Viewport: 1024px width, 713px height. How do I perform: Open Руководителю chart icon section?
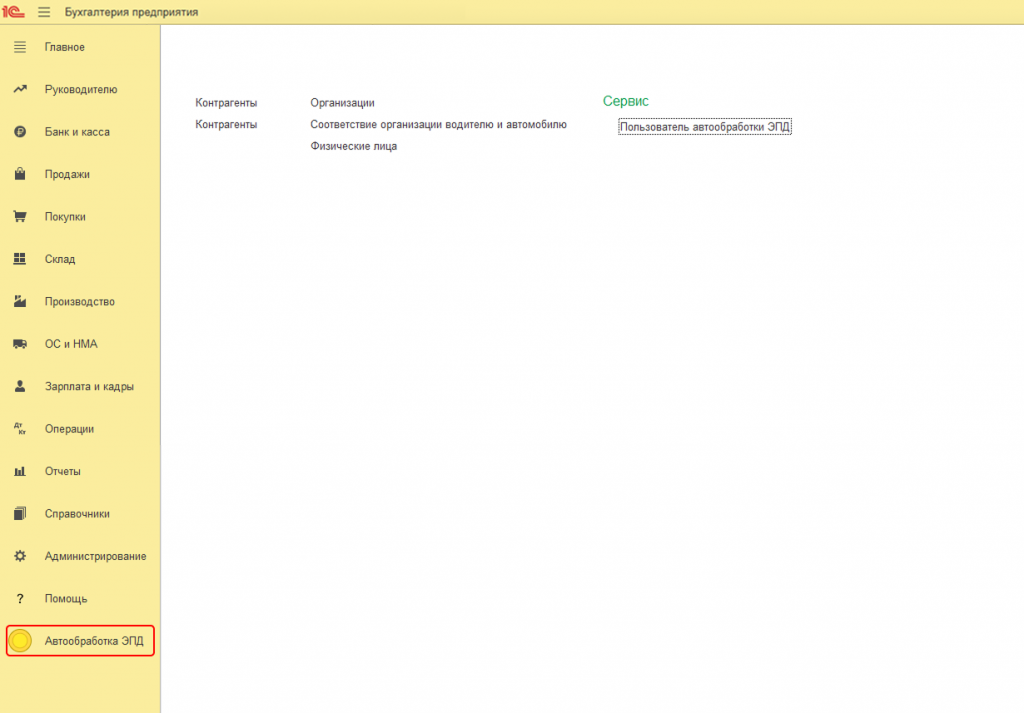[x=20, y=89]
